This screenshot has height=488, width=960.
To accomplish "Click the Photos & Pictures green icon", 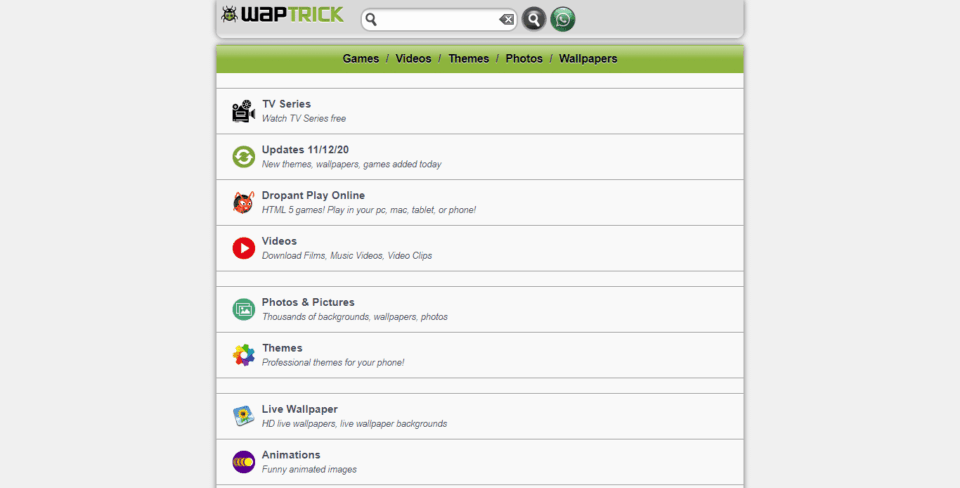I will tap(244, 309).
